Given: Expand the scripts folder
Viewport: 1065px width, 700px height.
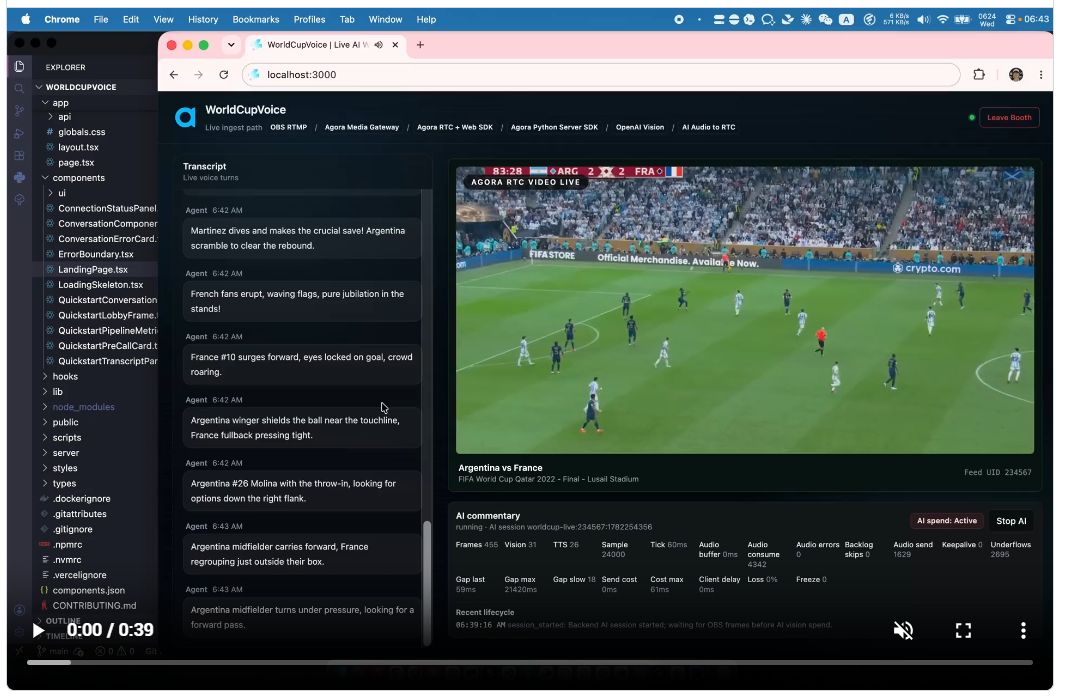Looking at the screenshot, I should pos(67,438).
